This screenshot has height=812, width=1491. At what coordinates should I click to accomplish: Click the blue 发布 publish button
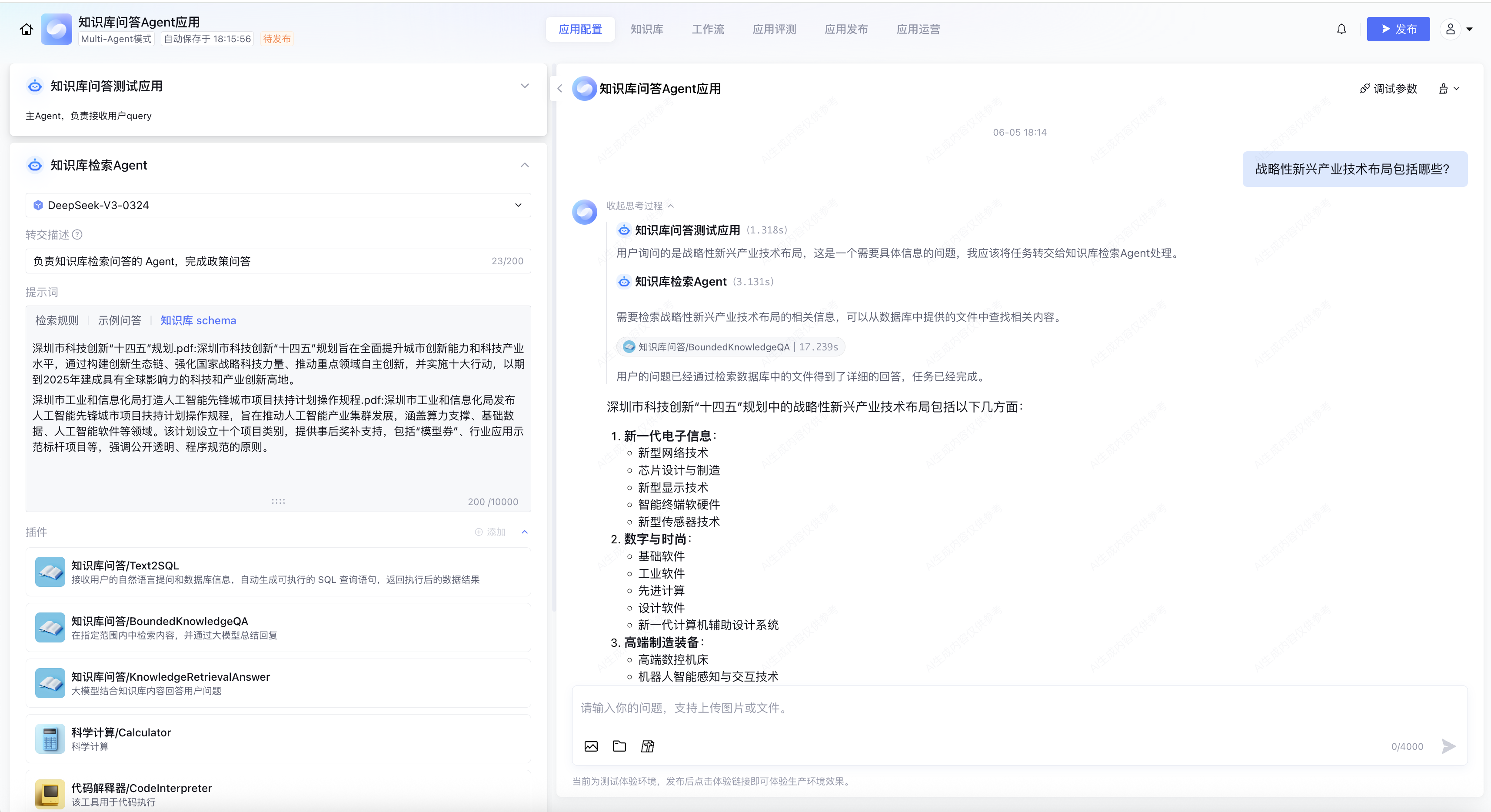pos(1398,29)
